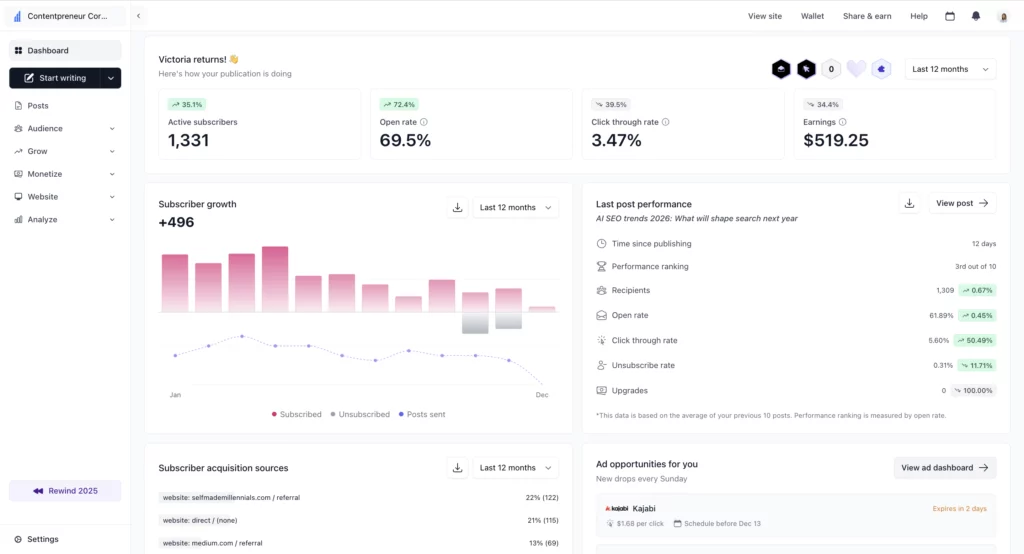1024x554 pixels.
Task: Open the notifications bell
Action: [x=976, y=16]
